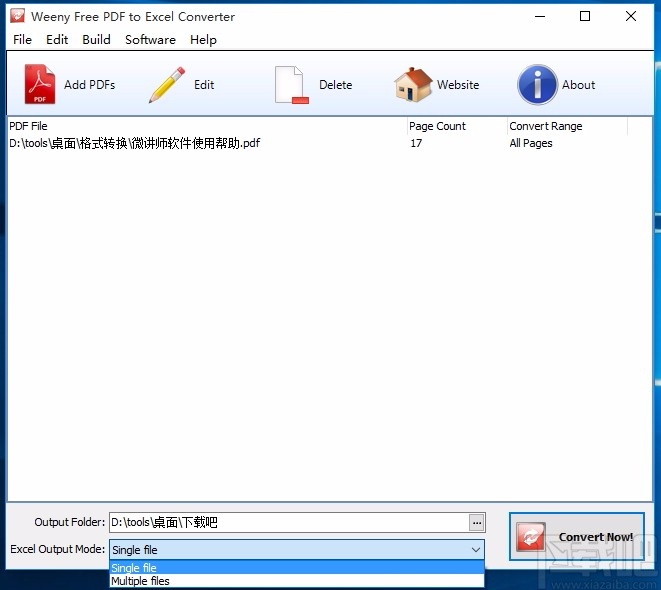
Task: Open the Build menu
Action: point(96,40)
